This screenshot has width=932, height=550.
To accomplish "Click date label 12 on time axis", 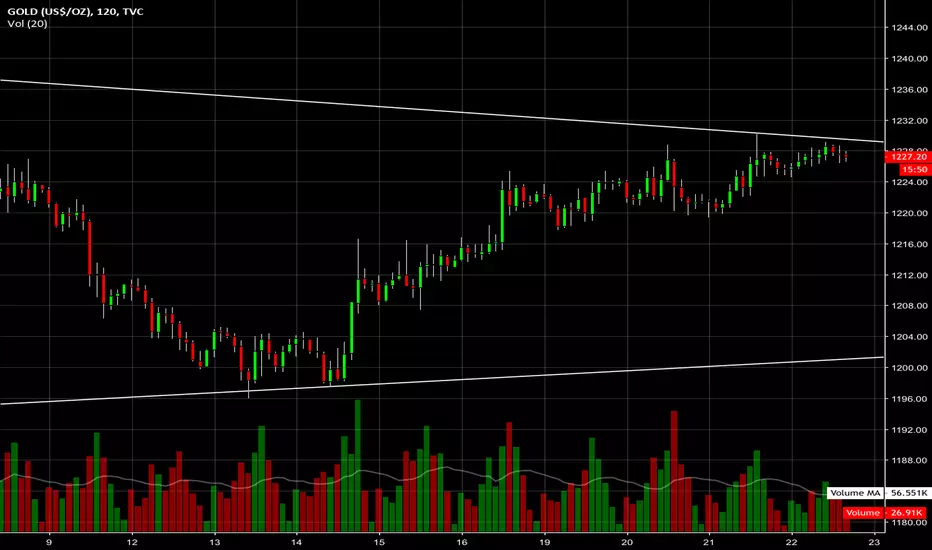I will [132, 542].
